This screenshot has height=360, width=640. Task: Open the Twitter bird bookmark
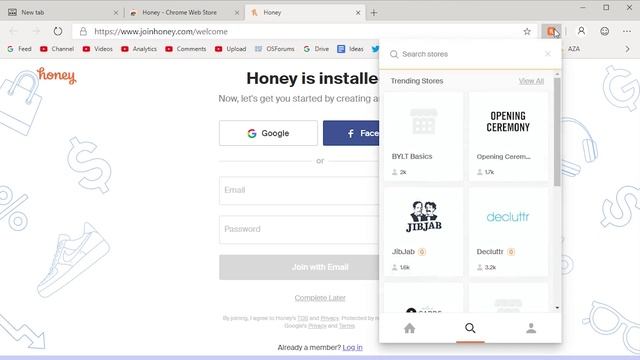375,49
